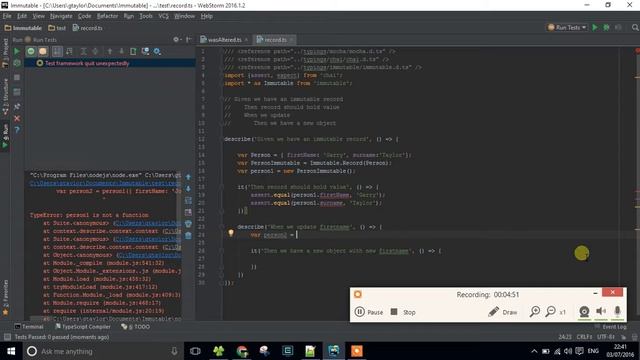Image resolution: width=640 pixels, height=360 pixels.
Task: Toggle soft-wrap in console output
Action: [188, 200]
